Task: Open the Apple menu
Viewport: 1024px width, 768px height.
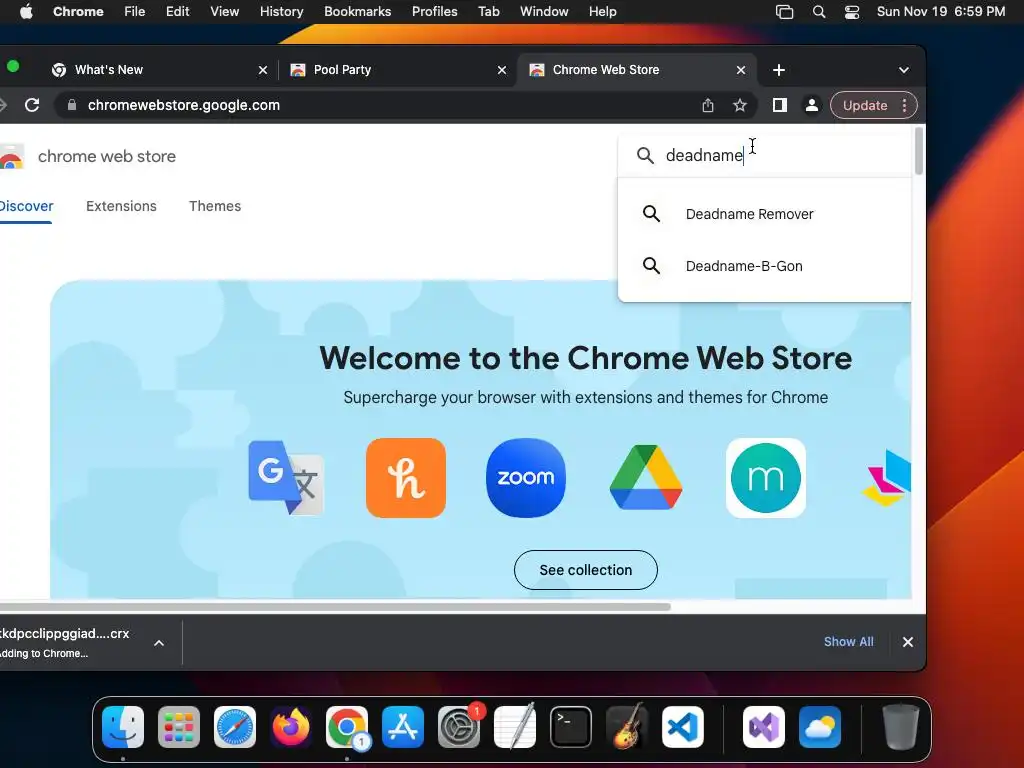Action: pos(26,12)
